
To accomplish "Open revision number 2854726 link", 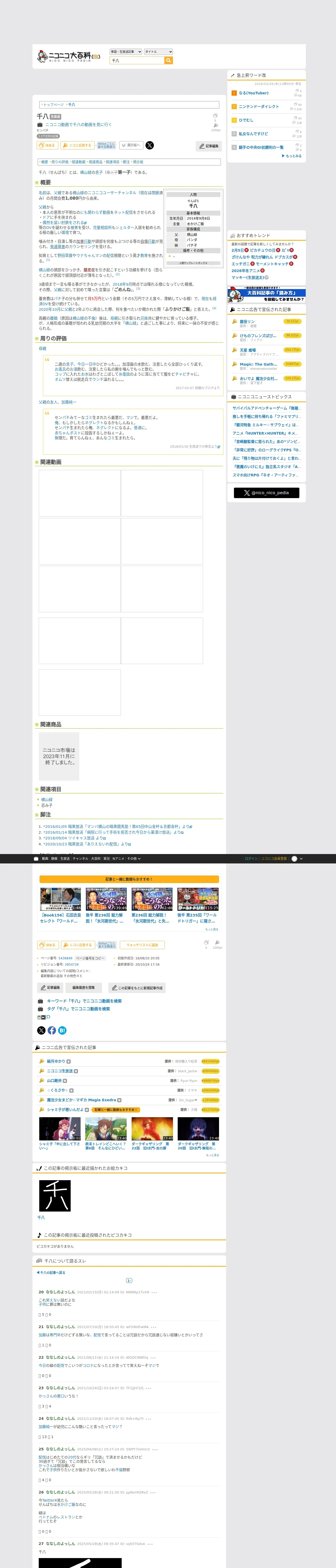I will [x=71, y=965].
